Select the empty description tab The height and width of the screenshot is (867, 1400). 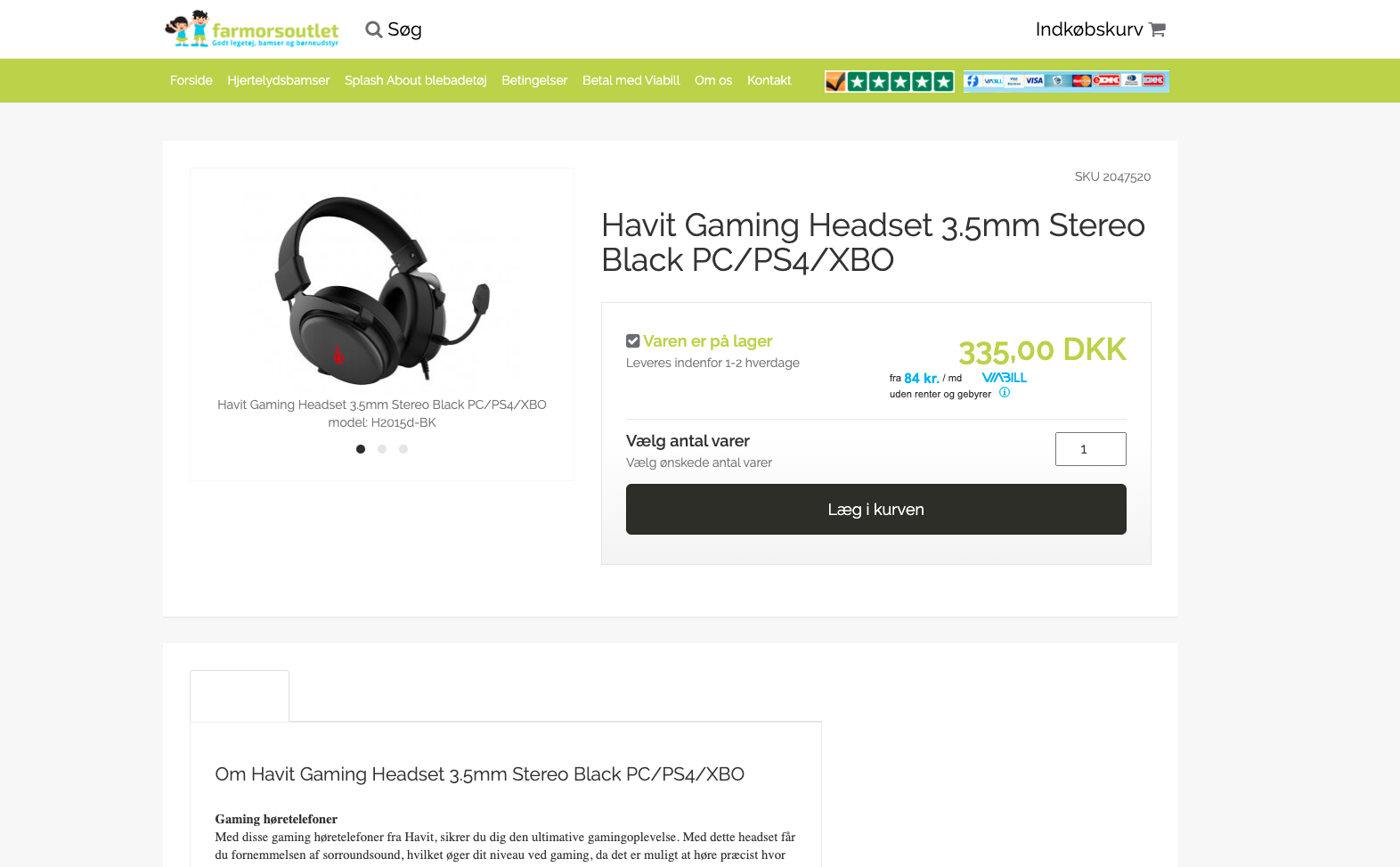coord(240,696)
